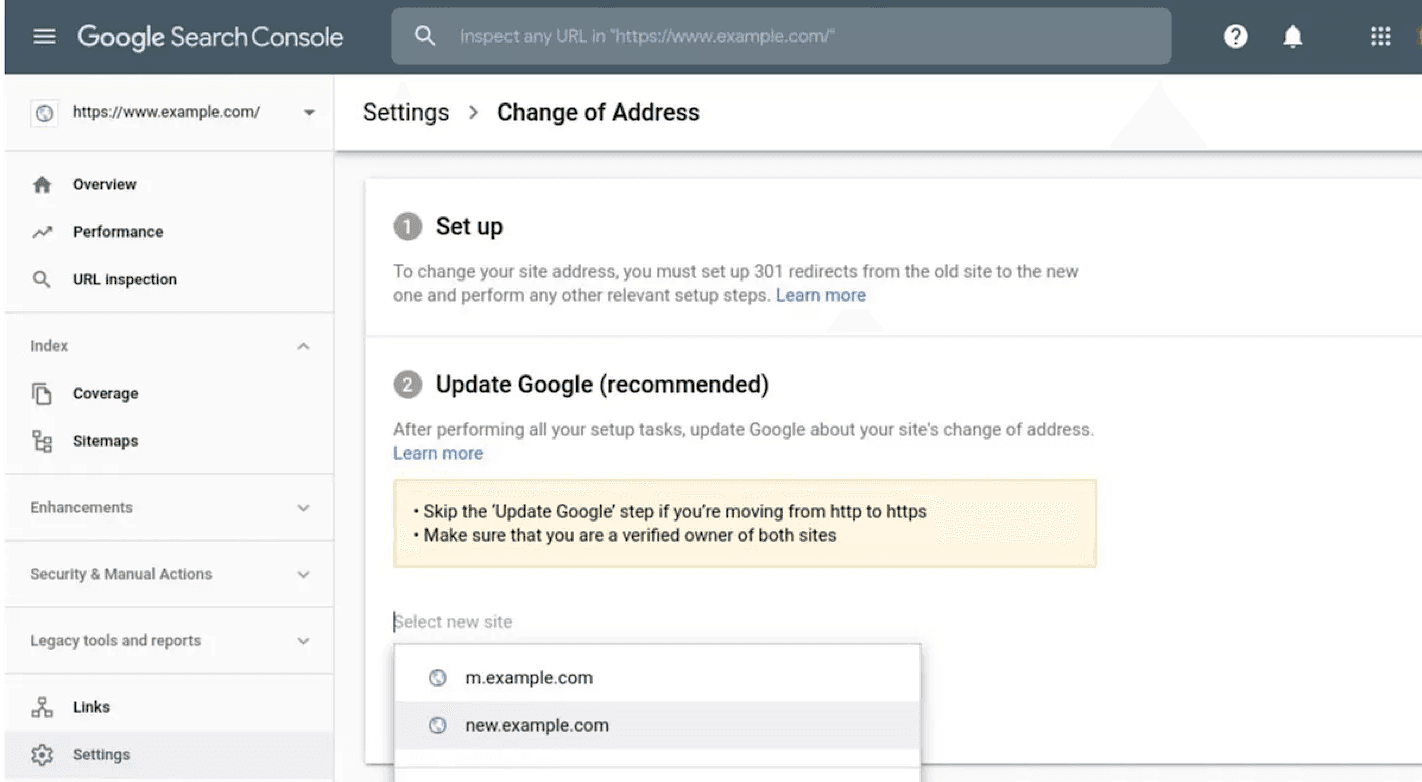Screen dimensions: 1422x782
Task: Go back to Settings via breadcrumb
Action: pyautogui.click(x=406, y=112)
